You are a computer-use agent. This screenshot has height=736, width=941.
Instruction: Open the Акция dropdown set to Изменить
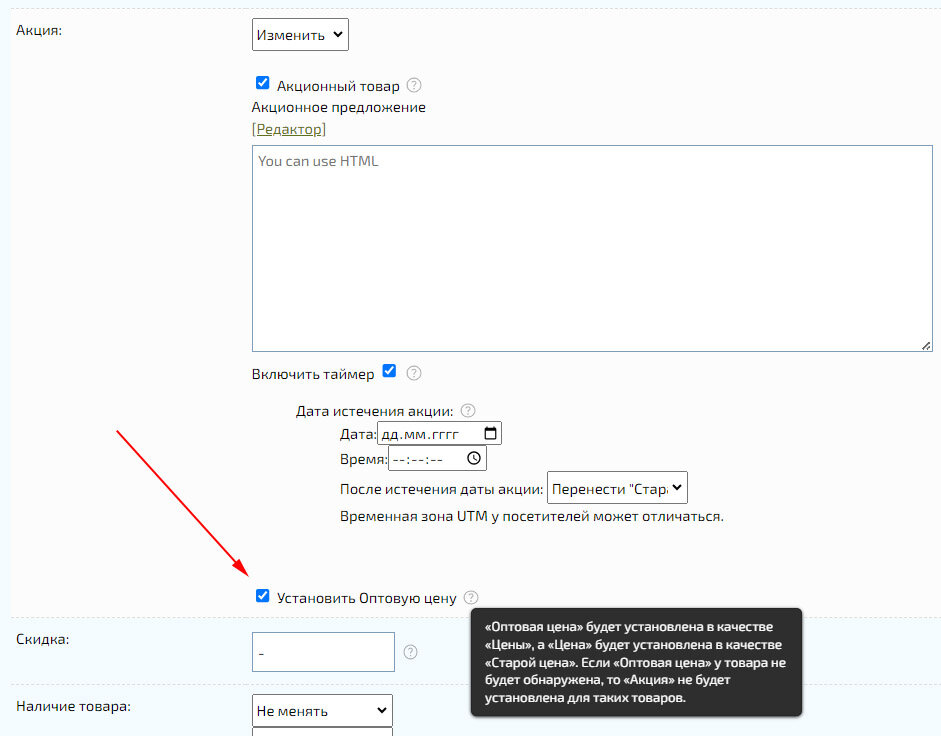point(299,35)
